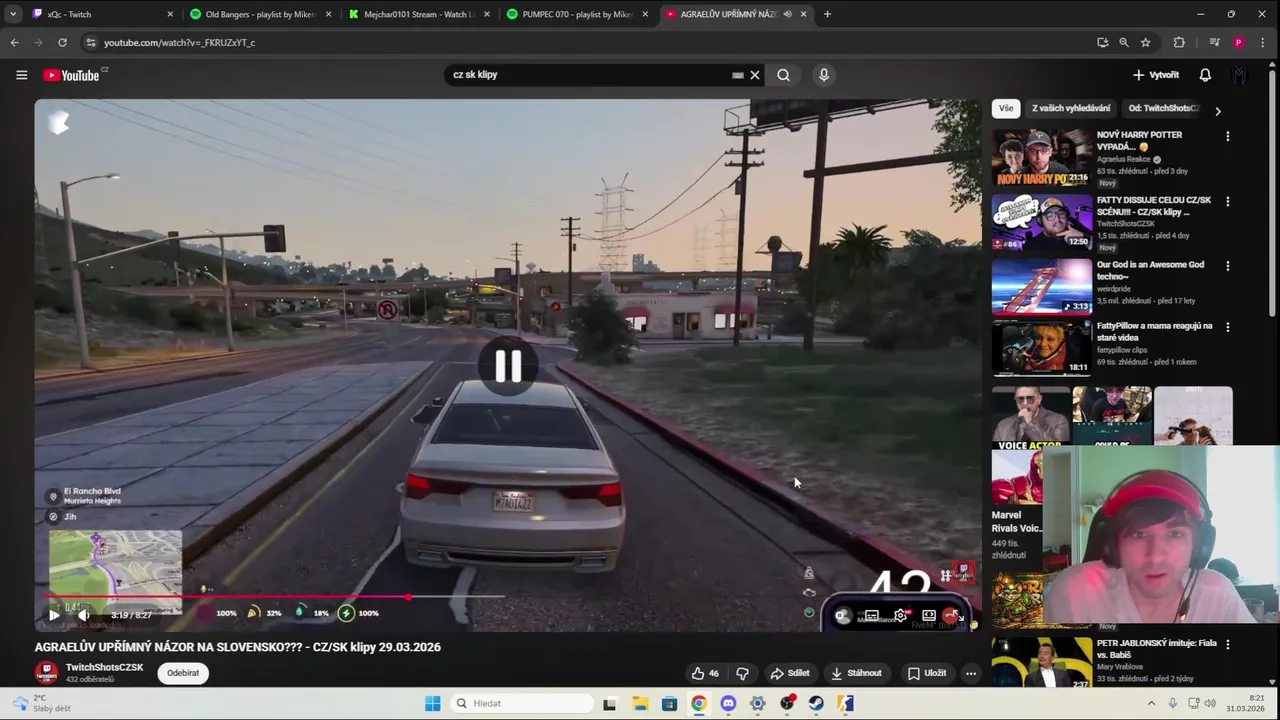
Task: Download the video via Stáhnout
Action: [x=856, y=673]
